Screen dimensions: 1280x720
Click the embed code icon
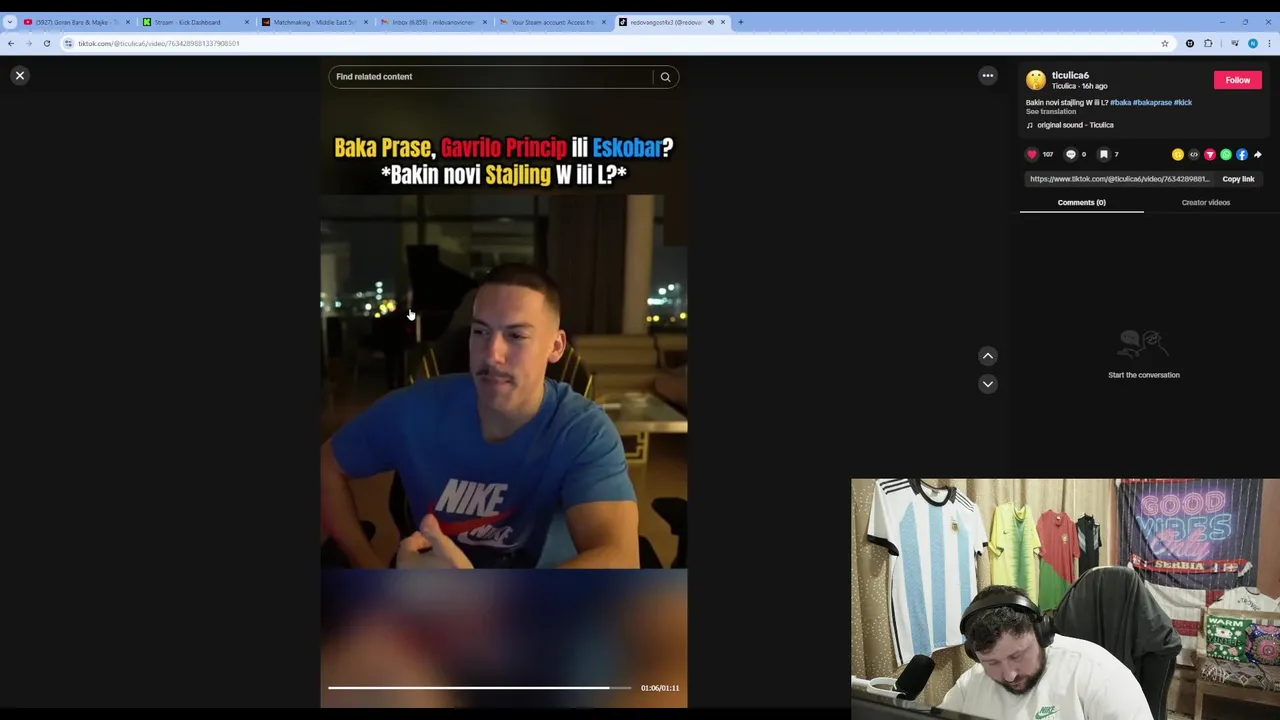pos(1193,155)
